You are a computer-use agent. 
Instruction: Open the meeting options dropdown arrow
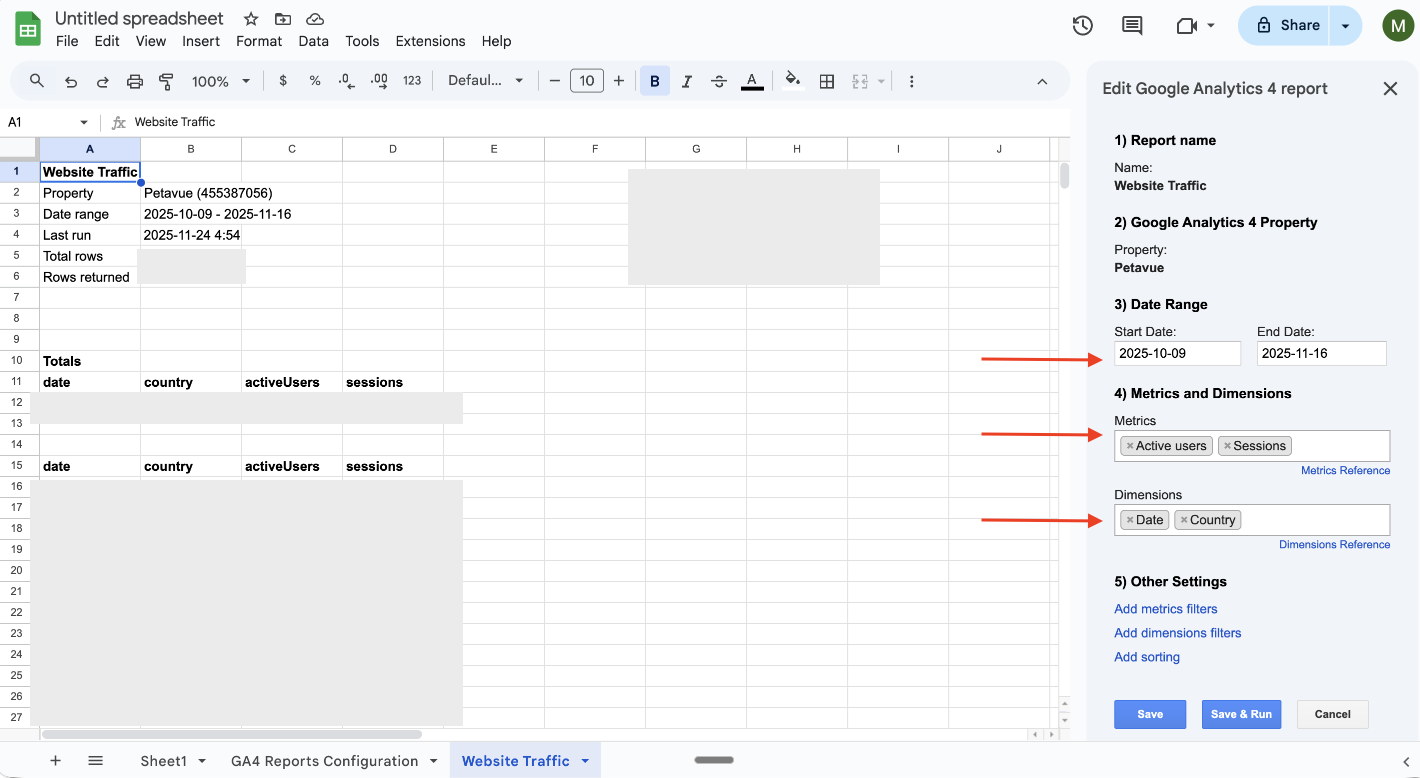[1211, 26]
